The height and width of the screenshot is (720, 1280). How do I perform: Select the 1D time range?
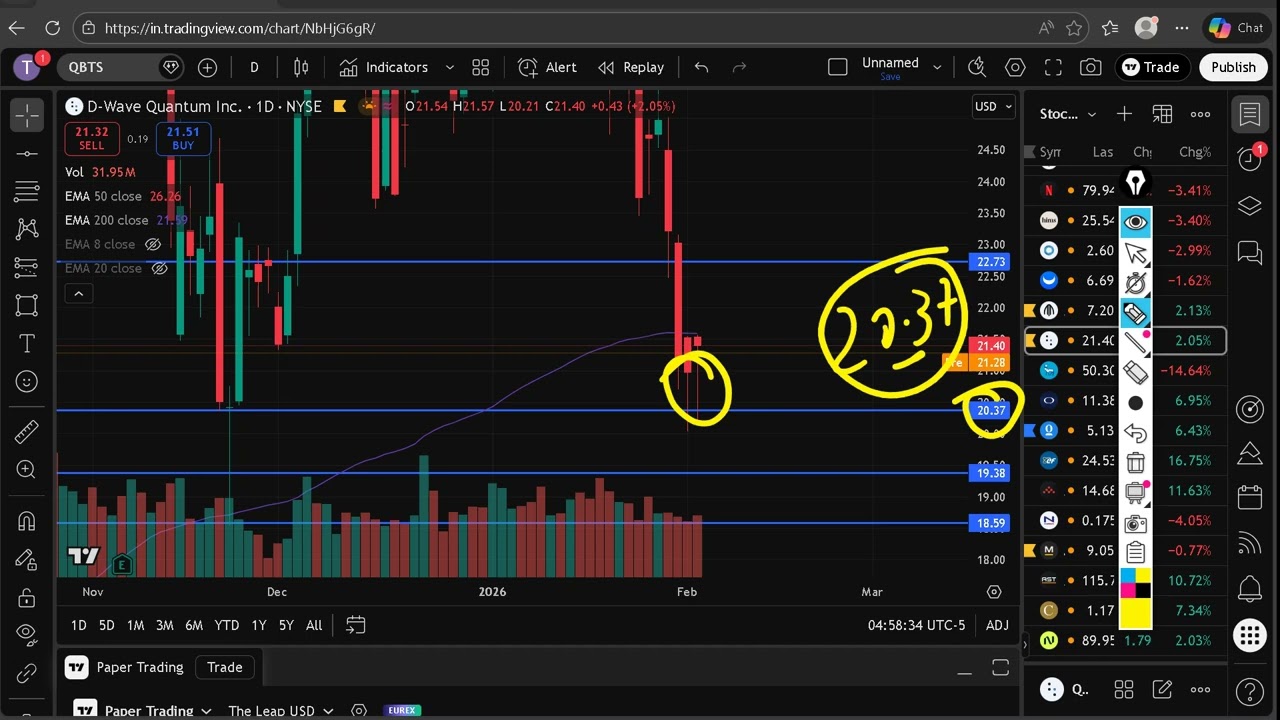coord(78,625)
